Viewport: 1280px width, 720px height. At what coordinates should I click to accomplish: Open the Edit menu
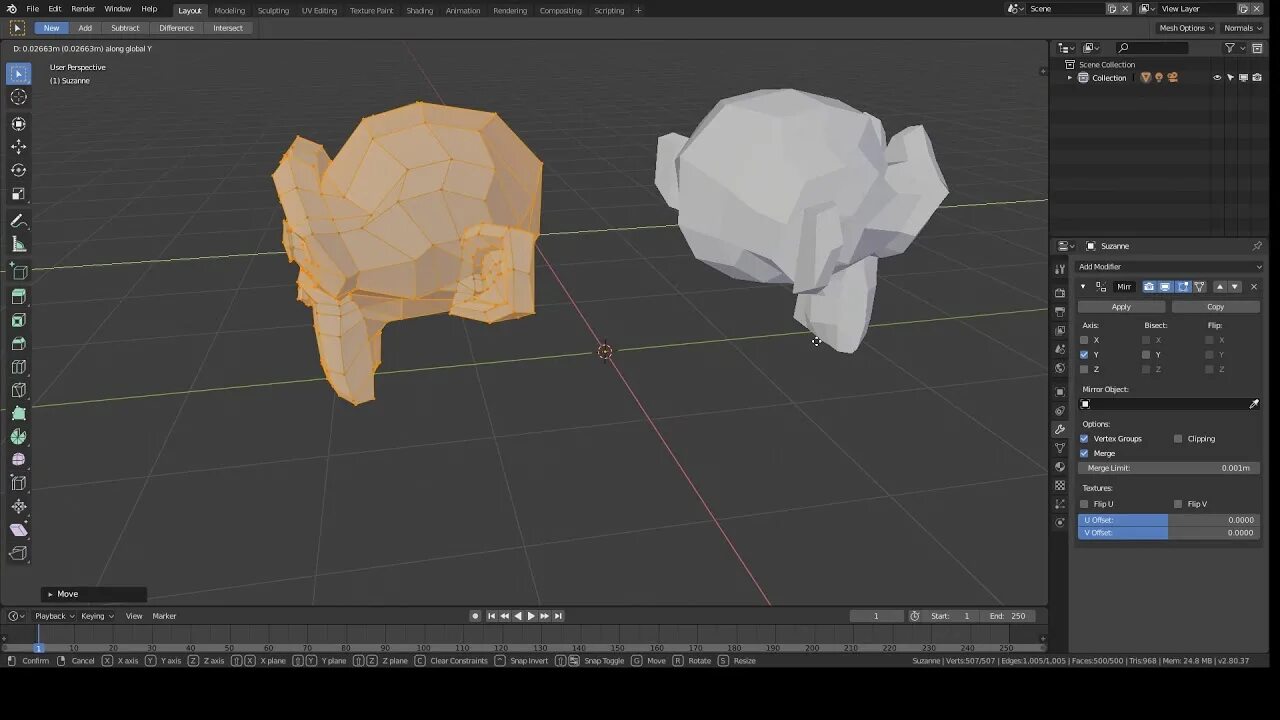pyautogui.click(x=55, y=9)
